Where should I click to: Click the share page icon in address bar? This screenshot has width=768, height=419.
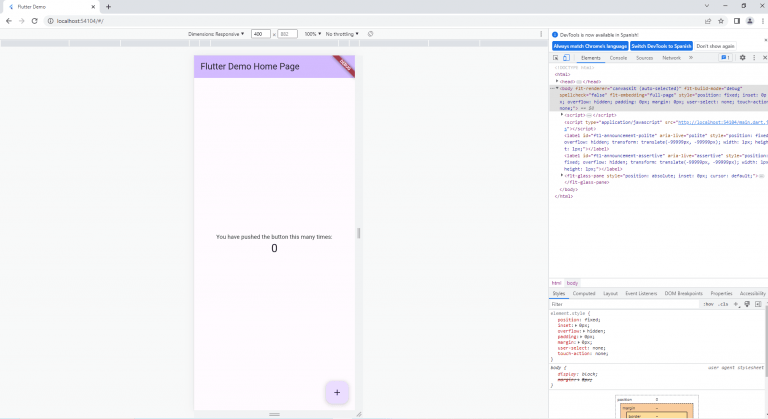pos(708,21)
